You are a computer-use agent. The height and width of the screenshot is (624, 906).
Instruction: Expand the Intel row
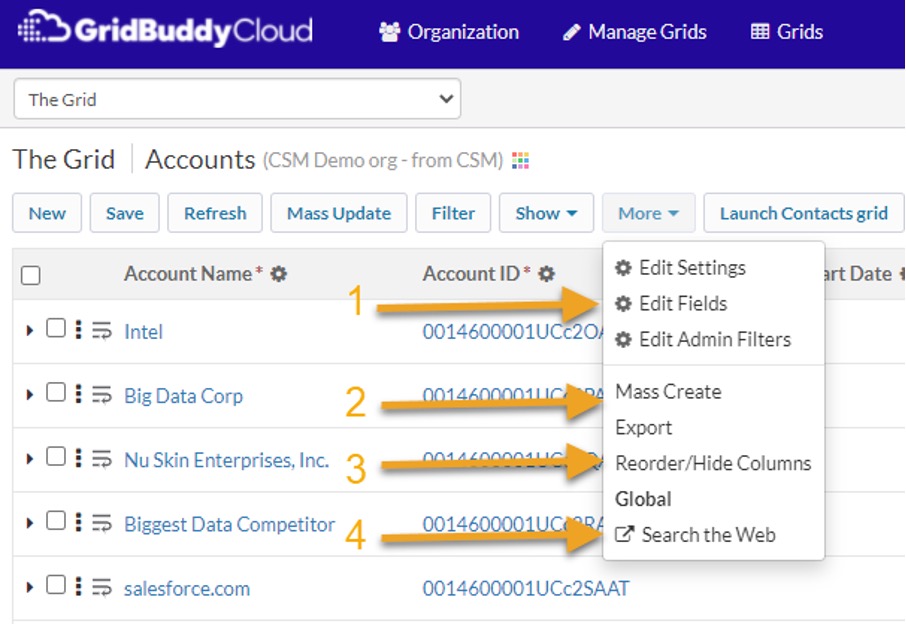pos(29,330)
